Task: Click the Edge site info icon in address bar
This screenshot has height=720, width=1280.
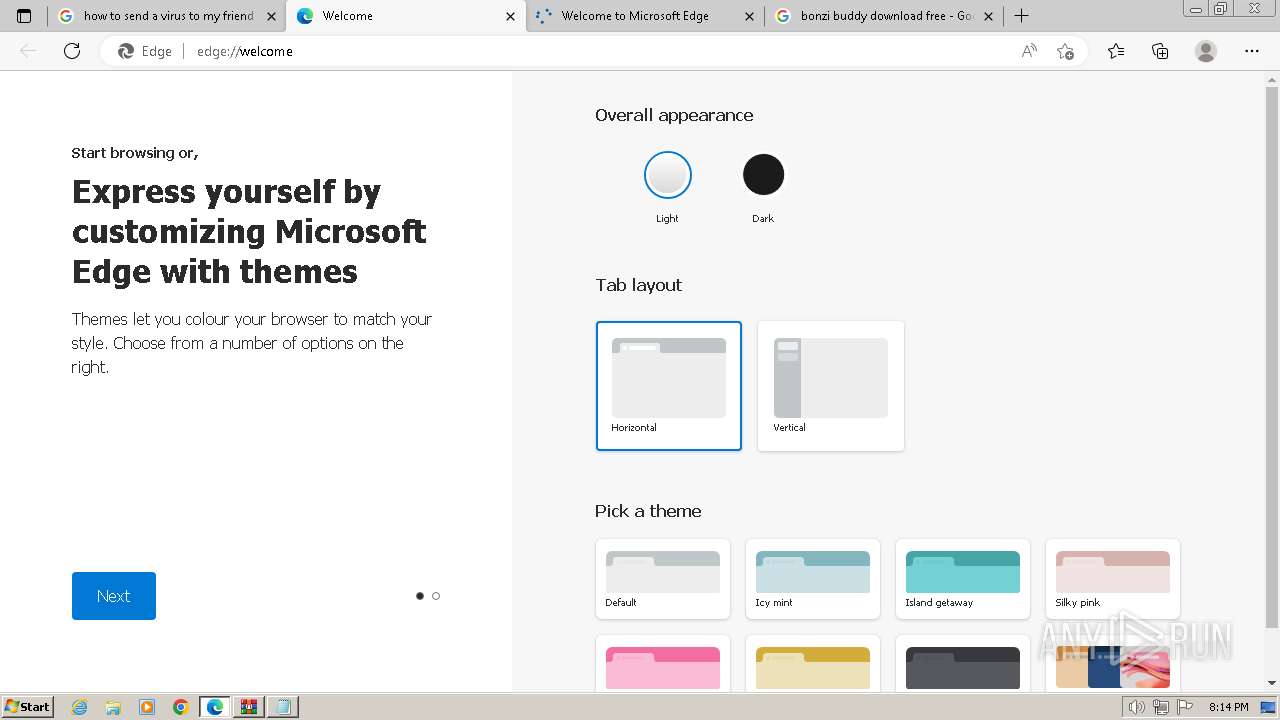Action: tap(145, 51)
